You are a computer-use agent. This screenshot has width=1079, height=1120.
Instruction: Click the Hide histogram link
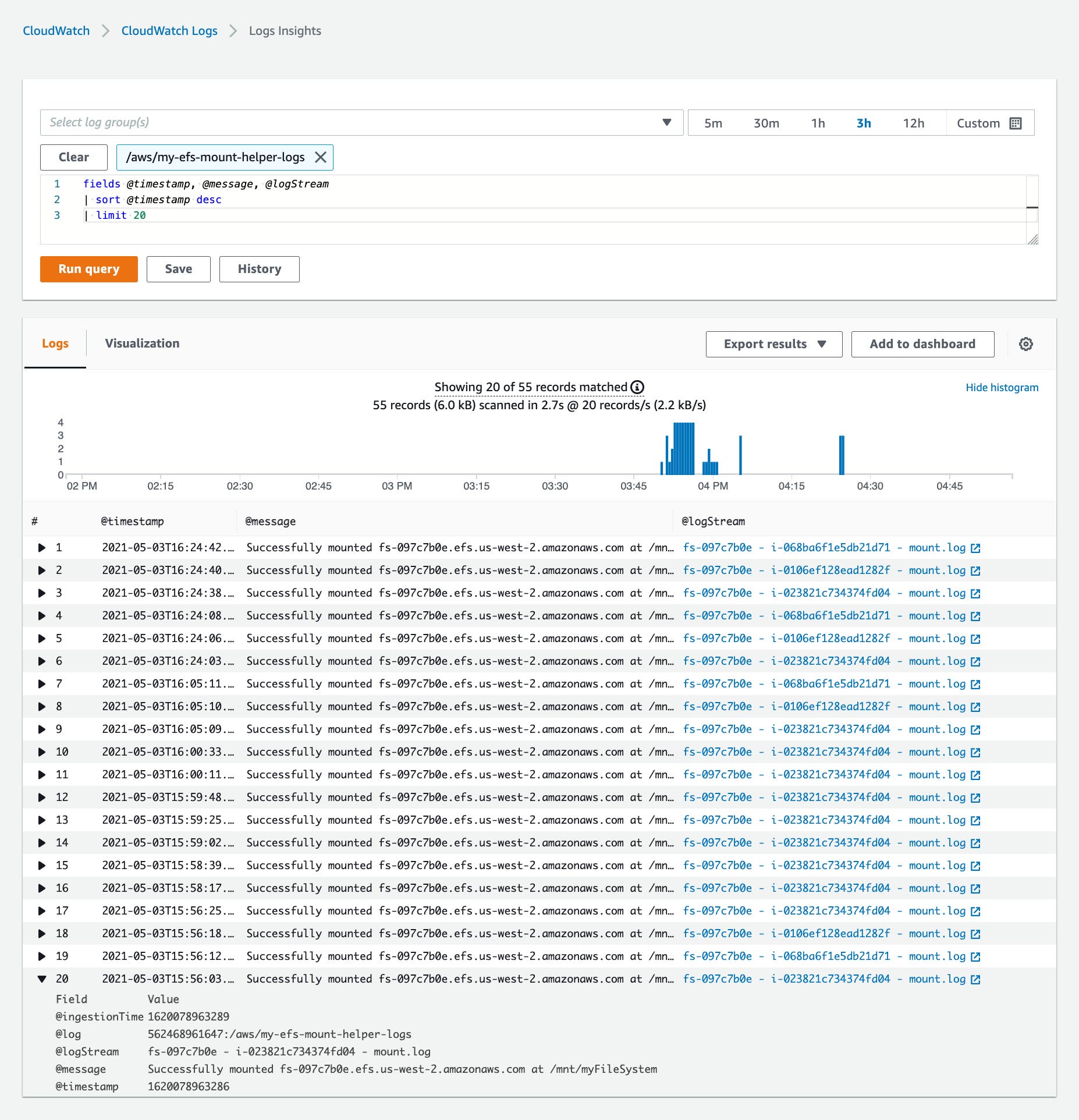coord(1002,387)
